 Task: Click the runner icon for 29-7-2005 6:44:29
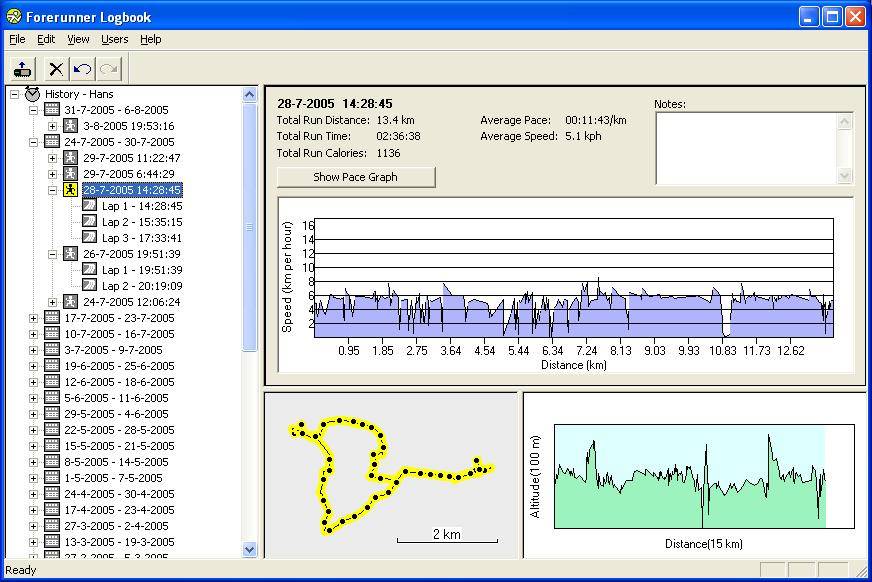70,174
